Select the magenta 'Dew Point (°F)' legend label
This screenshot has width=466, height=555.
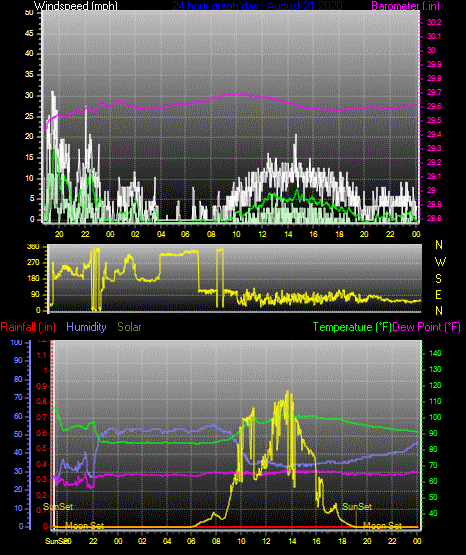(x=427, y=327)
